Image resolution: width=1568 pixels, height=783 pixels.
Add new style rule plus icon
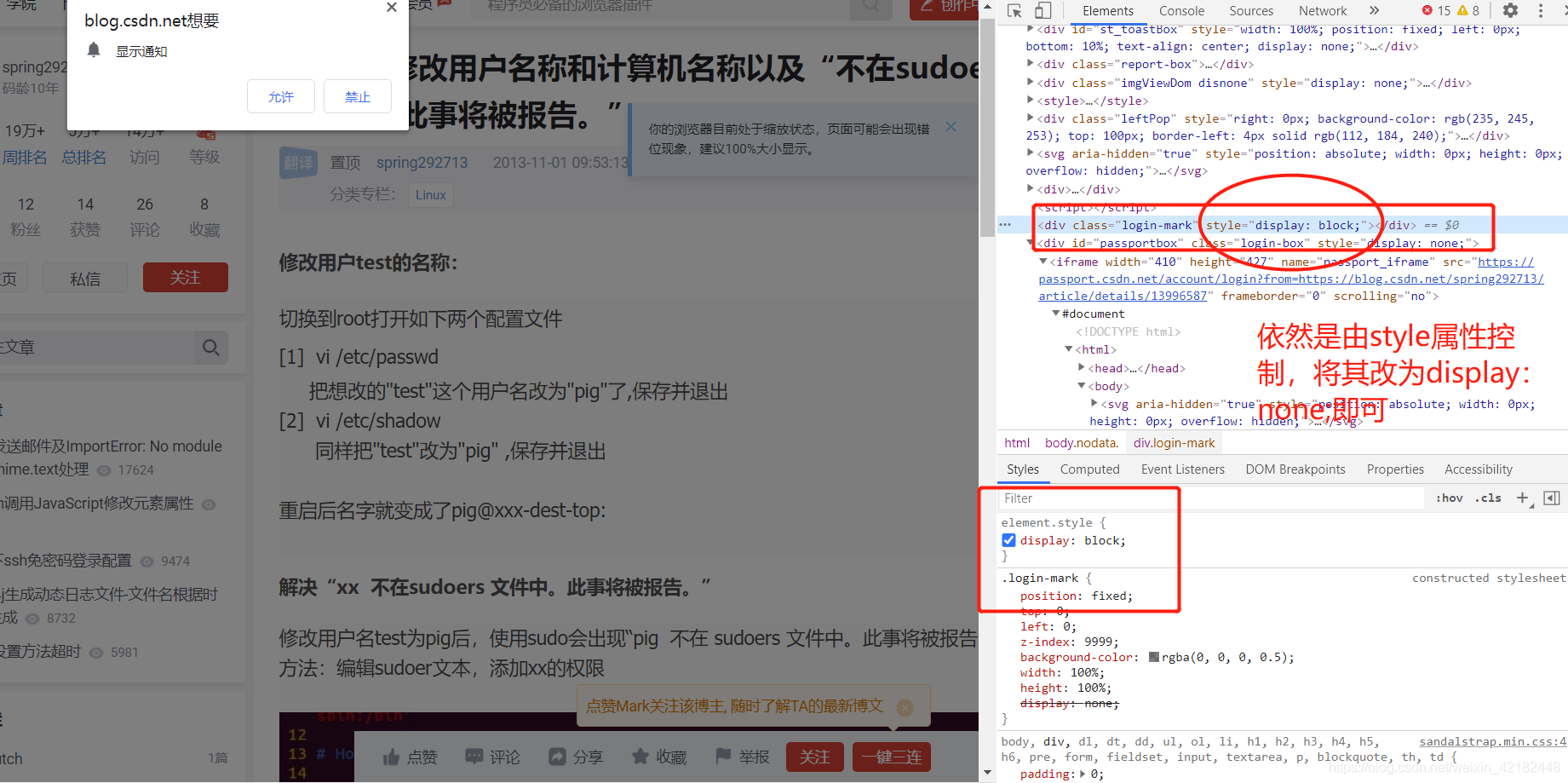click(x=1523, y=498)
